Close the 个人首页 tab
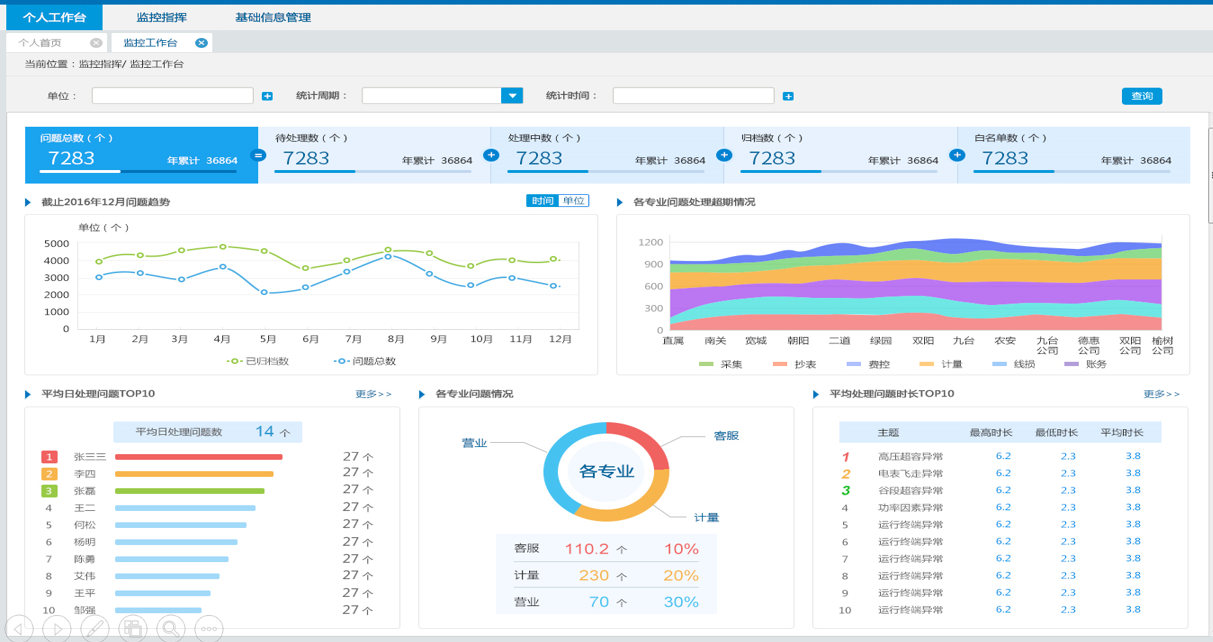 [x=95, y=43]
